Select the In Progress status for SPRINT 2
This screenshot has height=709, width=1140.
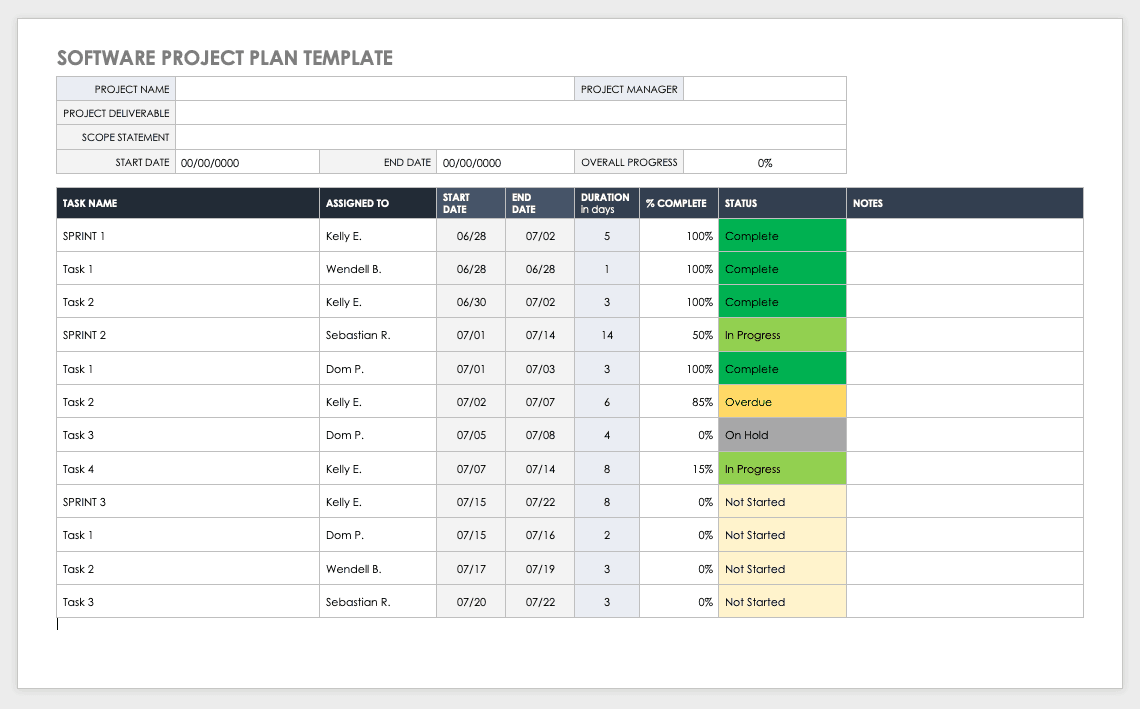(782, 335)
